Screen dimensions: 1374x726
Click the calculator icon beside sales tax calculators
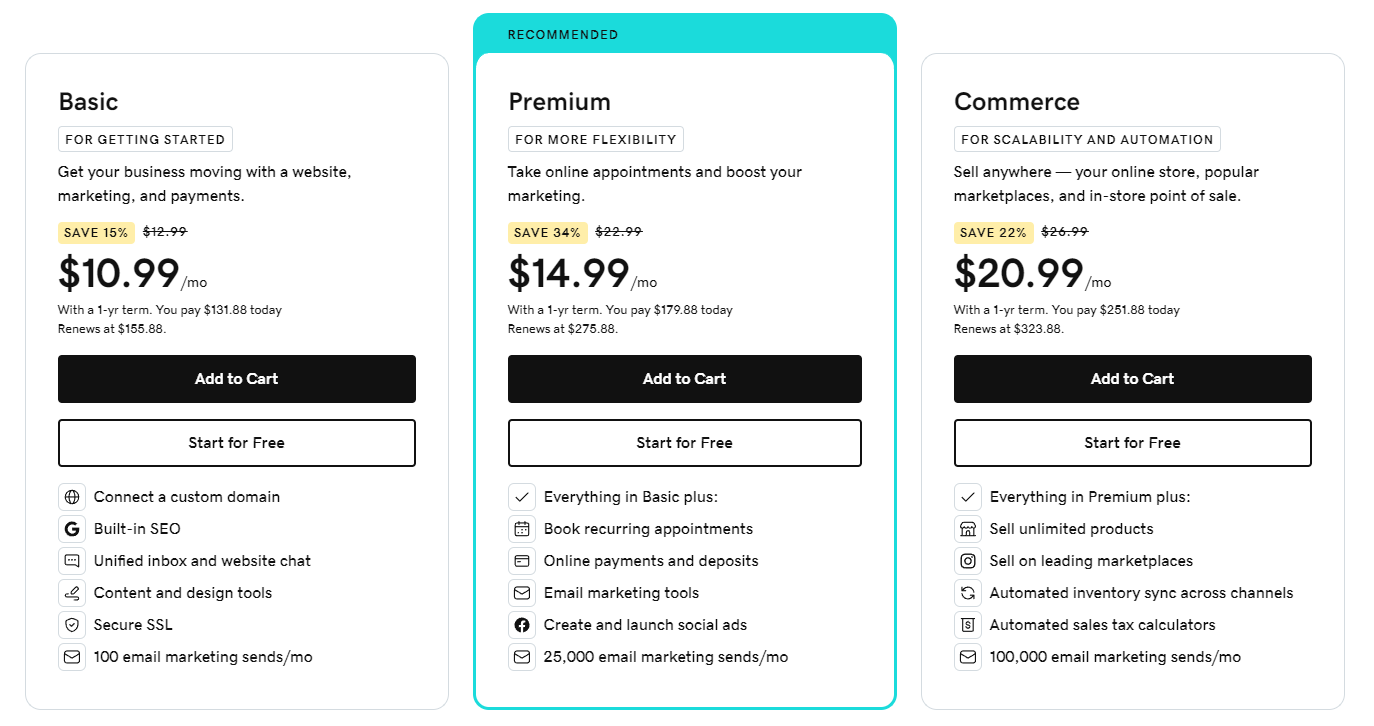[x=967, y=625]
